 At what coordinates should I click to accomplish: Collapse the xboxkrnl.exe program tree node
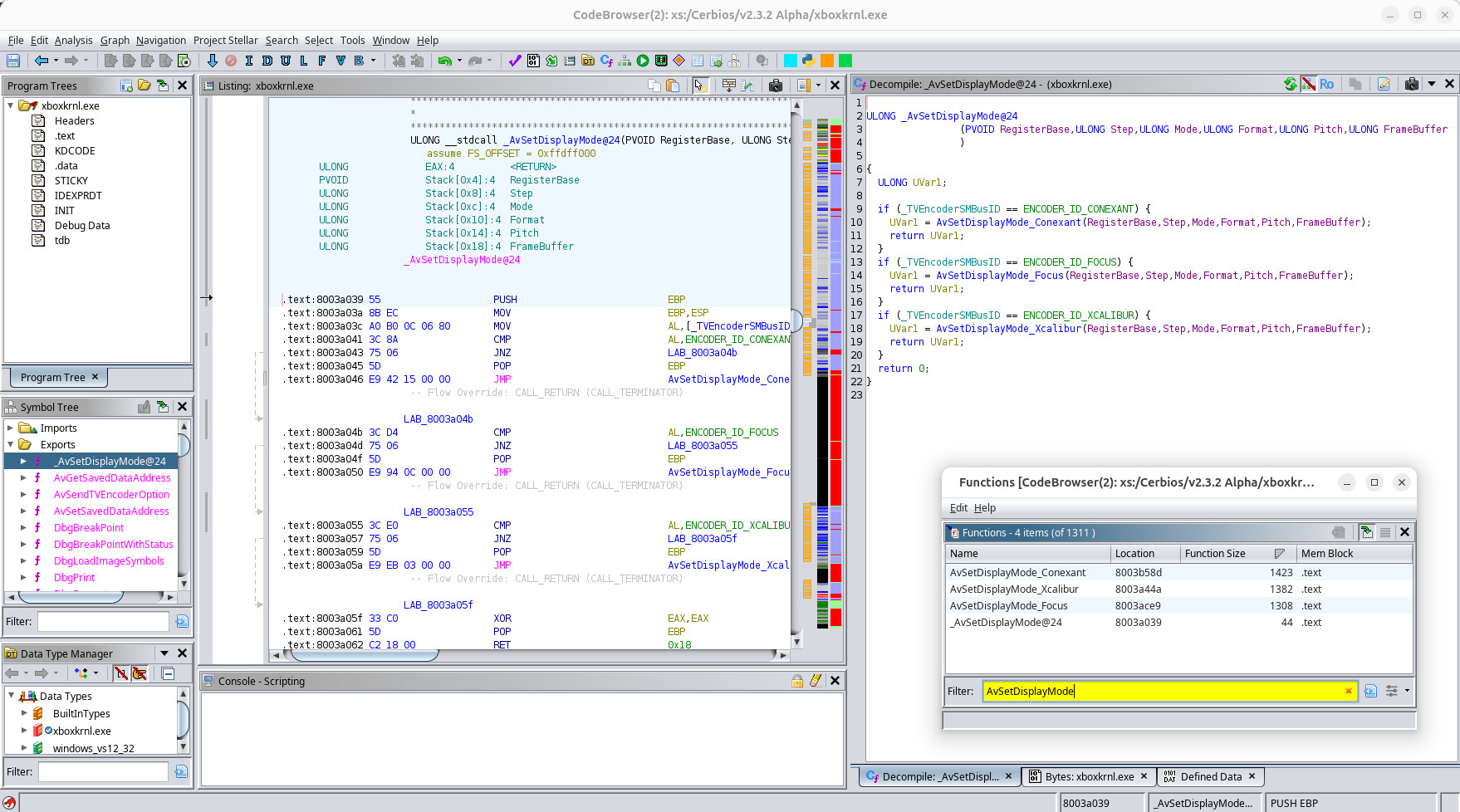coord(11,105)
